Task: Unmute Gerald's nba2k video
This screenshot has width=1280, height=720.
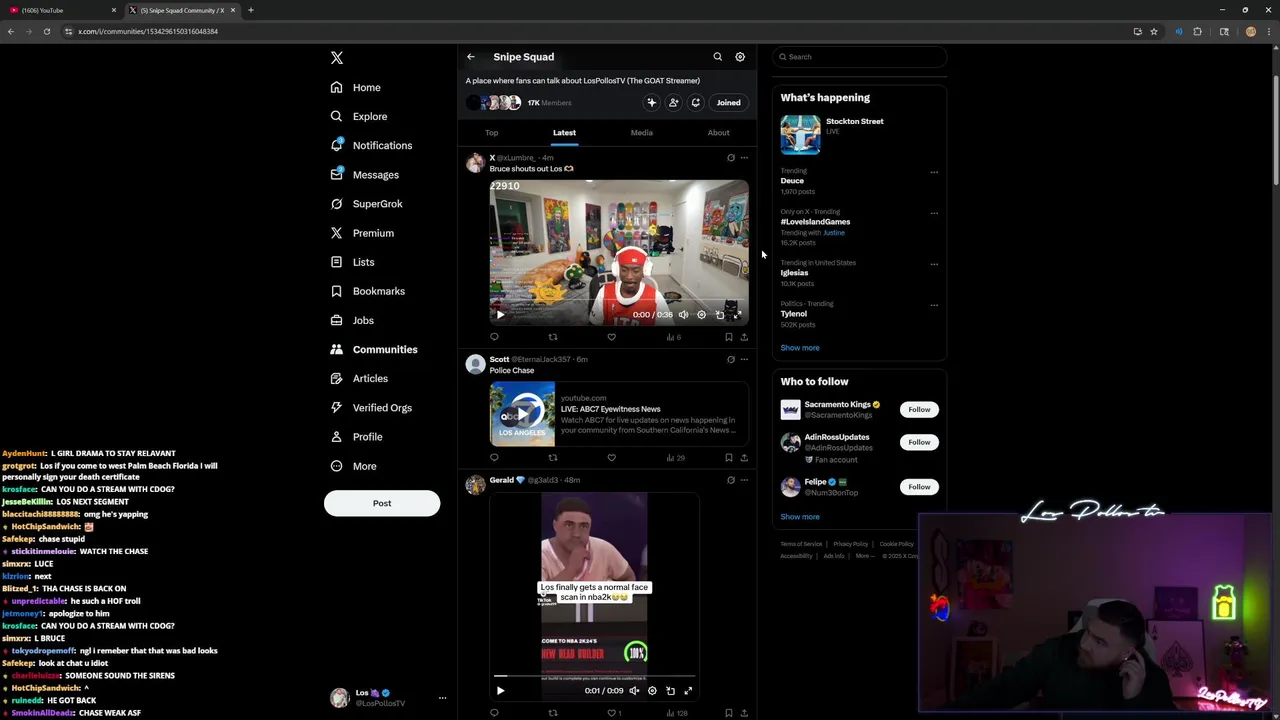Action: tap(634, 691)
